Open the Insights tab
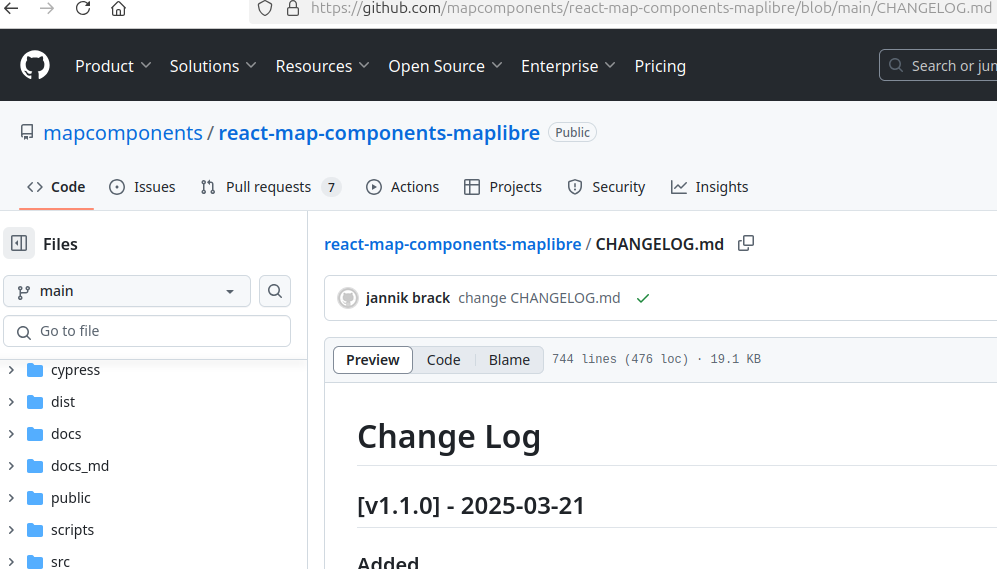Image resolution: width=997 pixels, height=569 pixels. 710,187
